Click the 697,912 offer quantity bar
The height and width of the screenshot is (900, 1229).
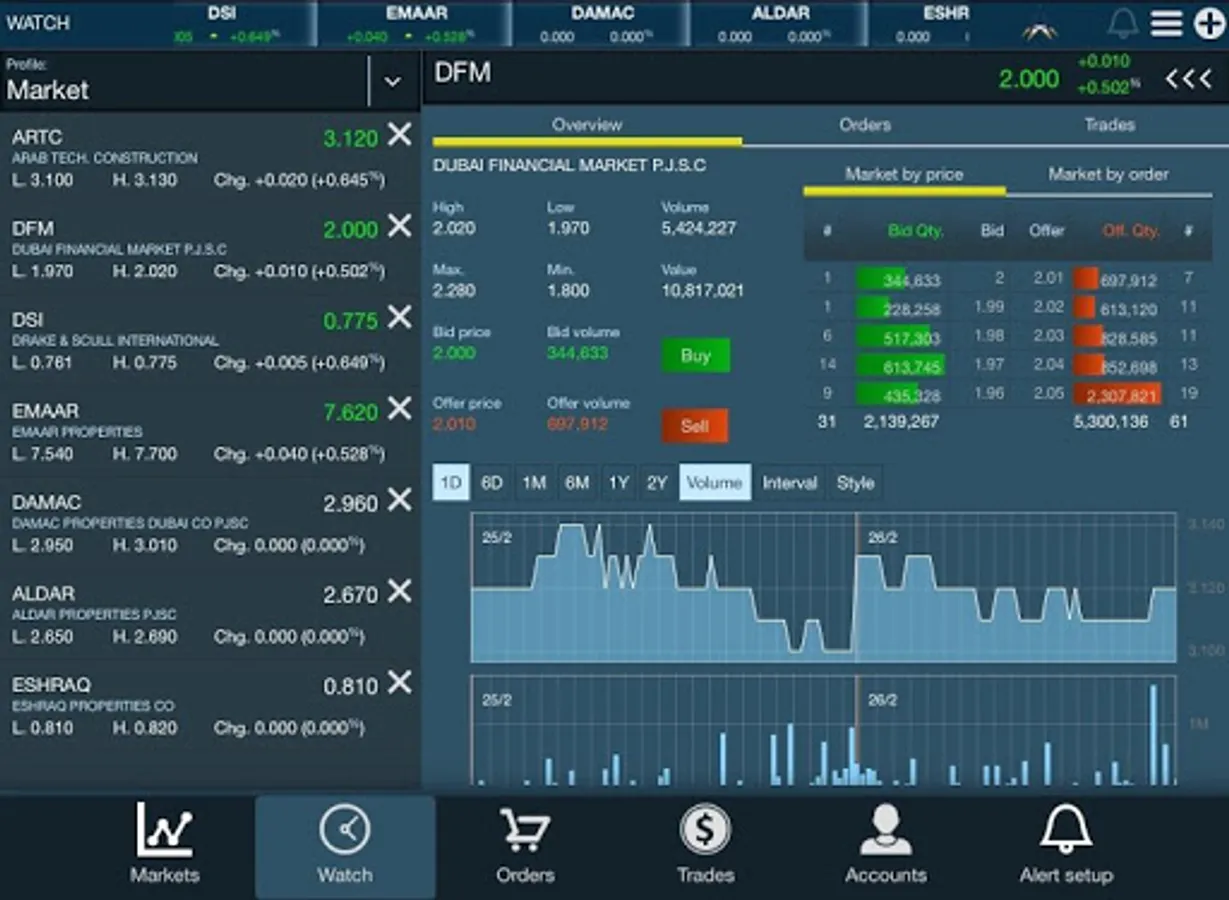(1117, 280)
